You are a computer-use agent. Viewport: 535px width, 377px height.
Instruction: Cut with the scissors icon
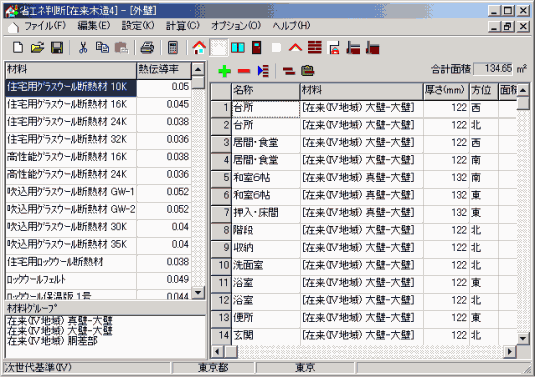tap(83, 47)
